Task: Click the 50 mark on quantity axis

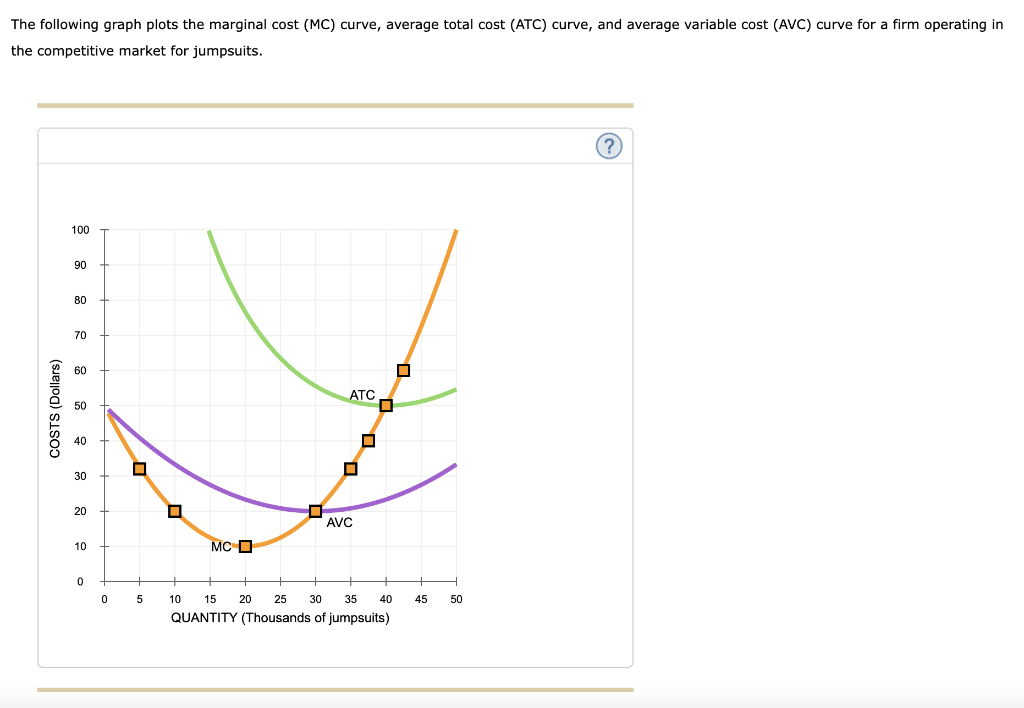Action: pos(456,598)
